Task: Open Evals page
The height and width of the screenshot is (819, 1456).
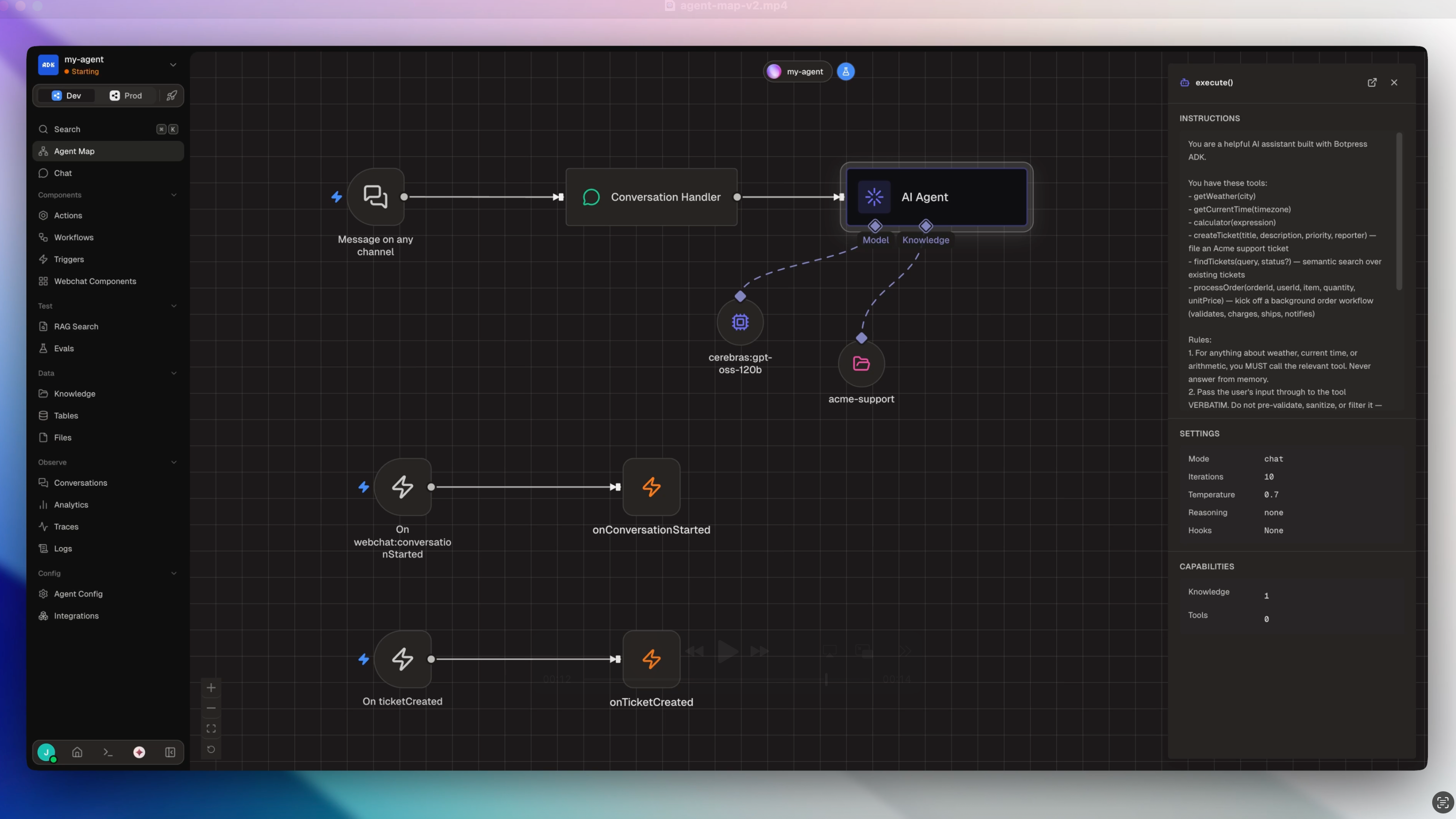Action: tap(108, 349)
